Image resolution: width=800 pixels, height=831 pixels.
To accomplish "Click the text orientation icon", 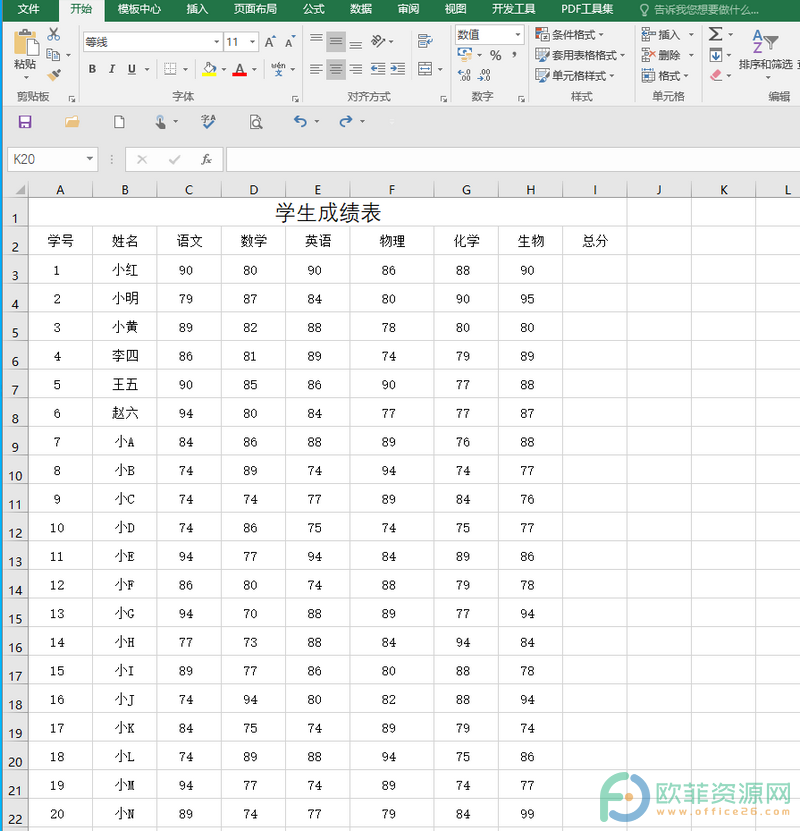I will [x=378, y=41].
